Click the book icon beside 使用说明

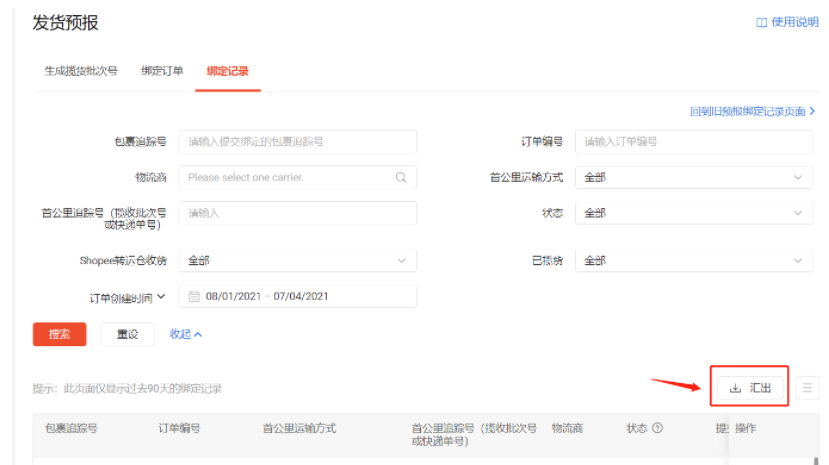tap(761, 22)
